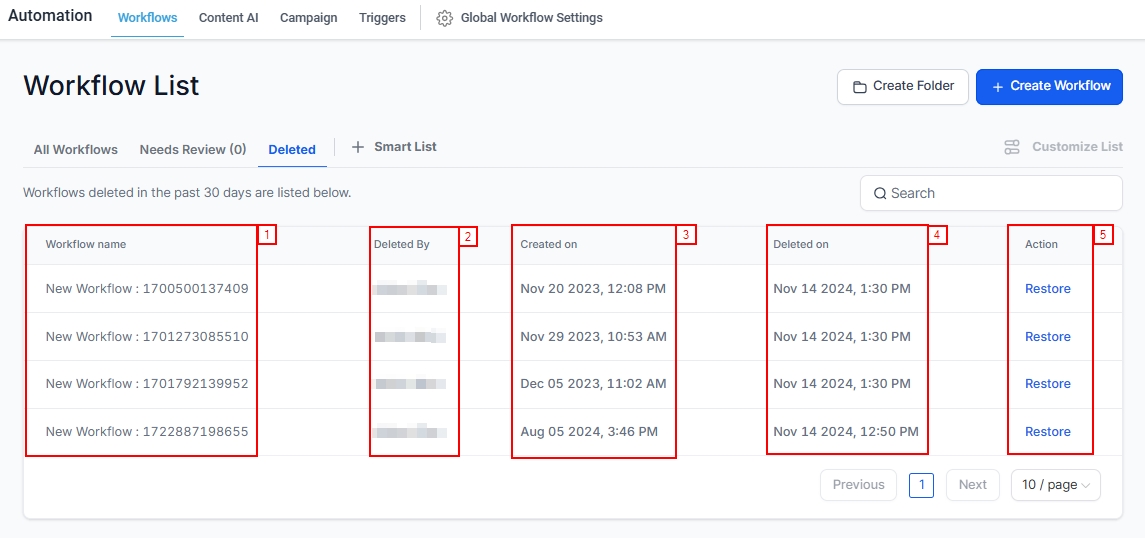
Task: Open the Needs Review (0) tab
Action: point(193,150)
